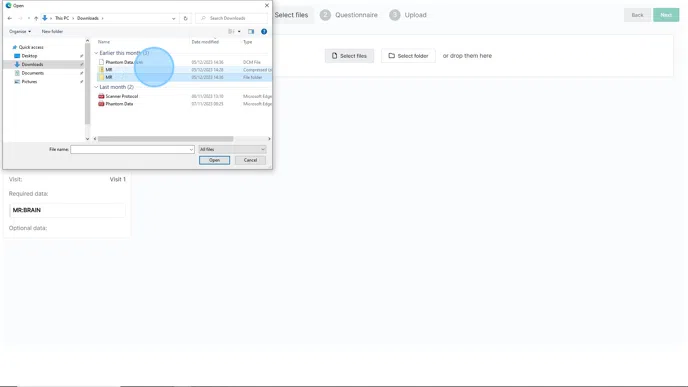Click the Scanner Protocol PDF icon
688x387 pixels.
pyautogui.click(x=101, y=97)
